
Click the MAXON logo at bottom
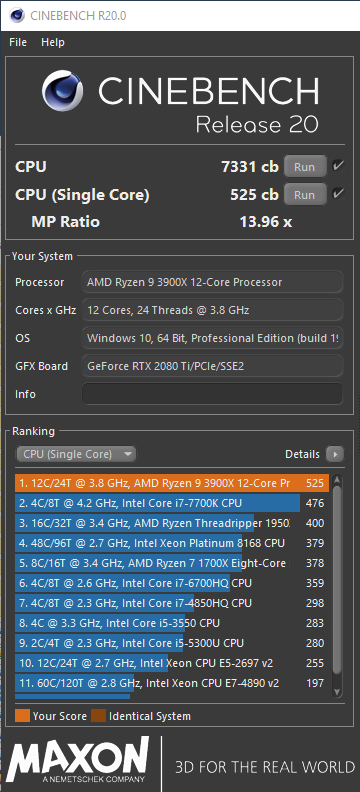(77, 762)
